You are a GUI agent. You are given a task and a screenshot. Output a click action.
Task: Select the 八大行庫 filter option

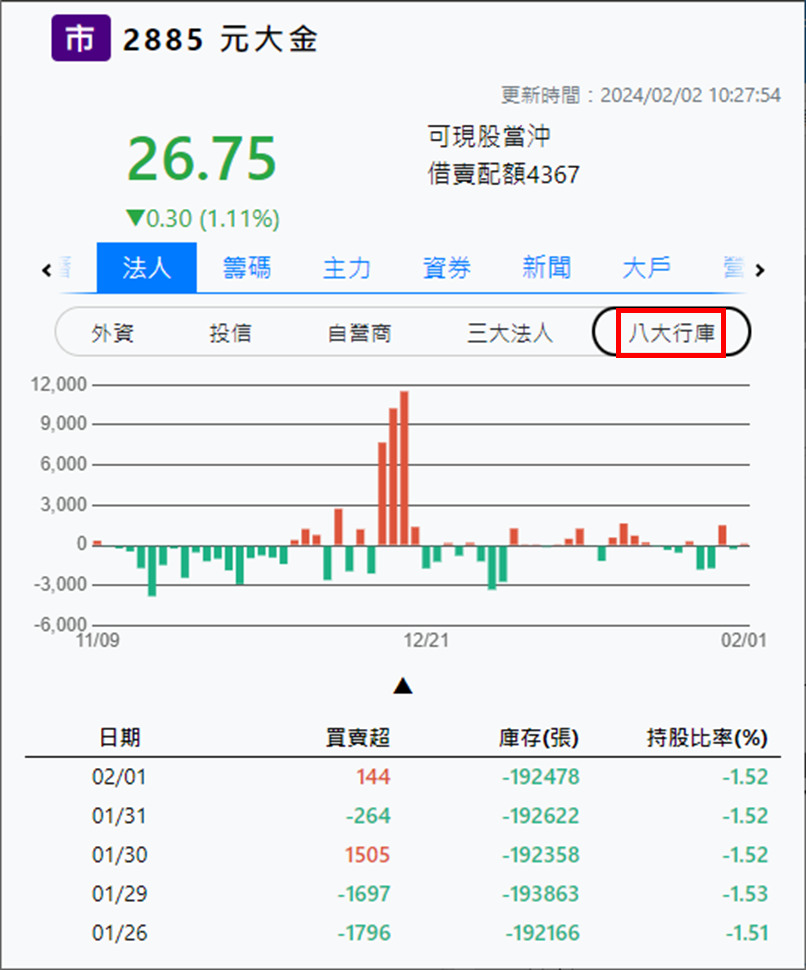(672, 332)
